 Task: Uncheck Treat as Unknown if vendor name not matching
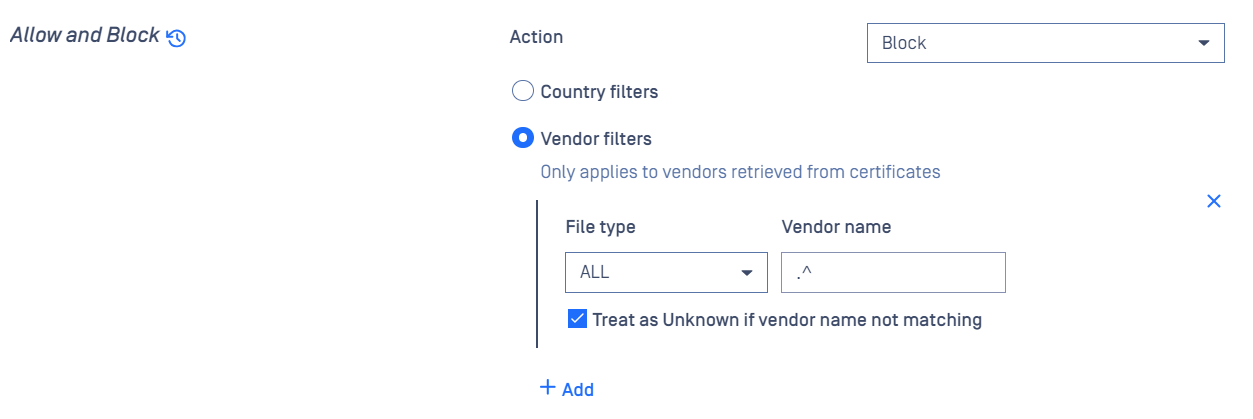click(x=577, y=320)
